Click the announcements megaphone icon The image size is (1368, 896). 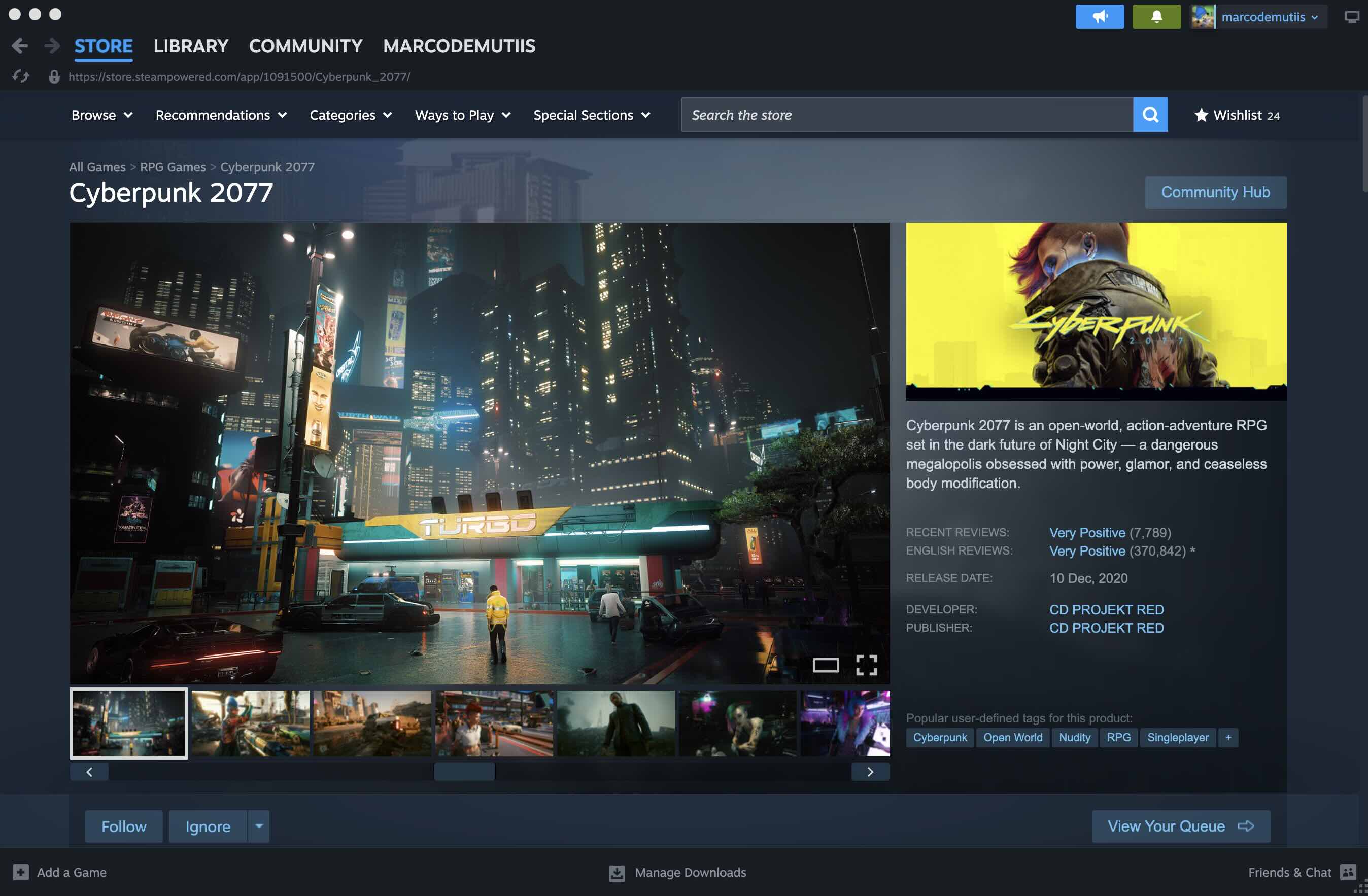click(1099, 17)
